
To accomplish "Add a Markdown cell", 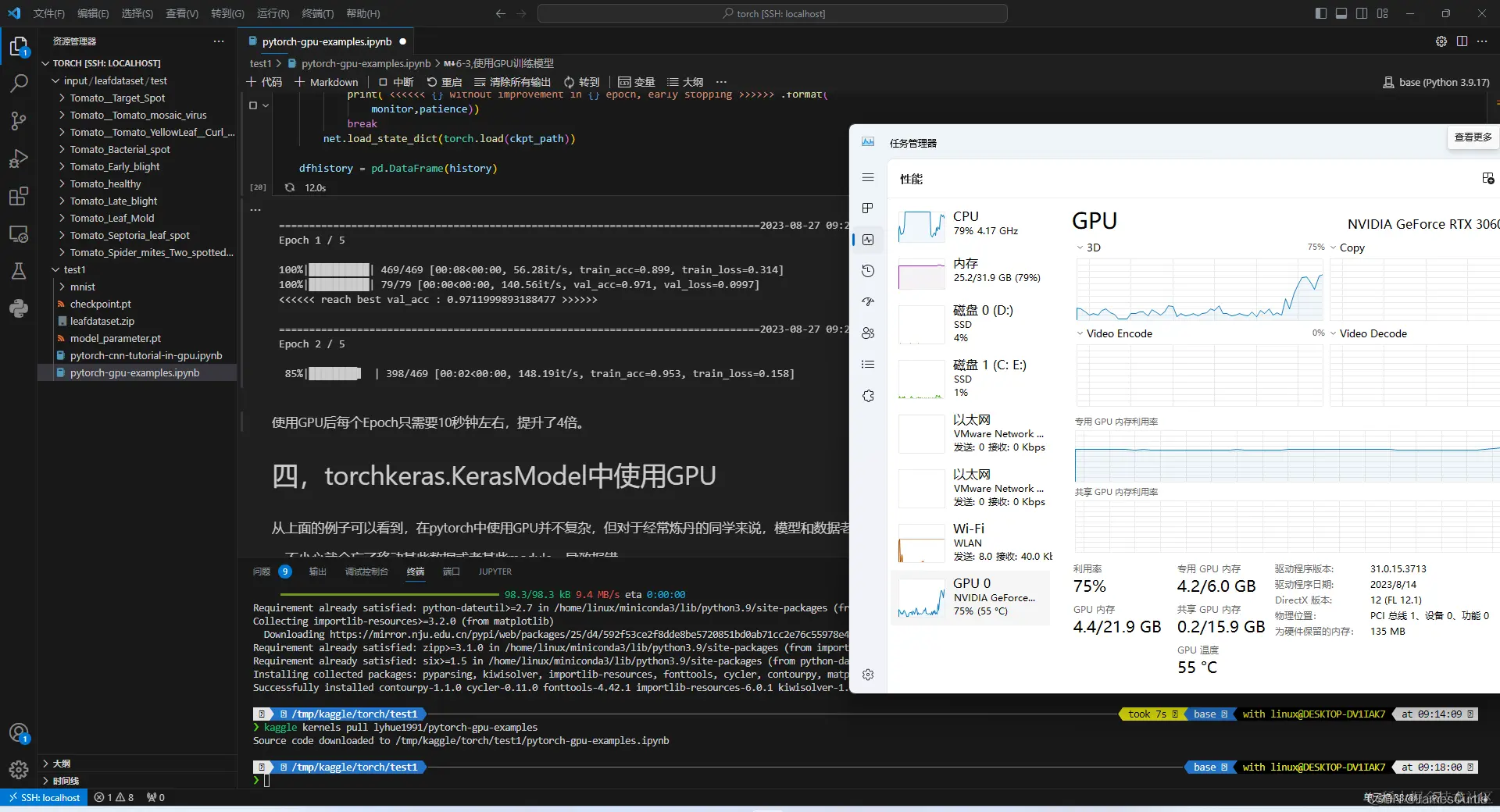I will [x=326, y=82].
